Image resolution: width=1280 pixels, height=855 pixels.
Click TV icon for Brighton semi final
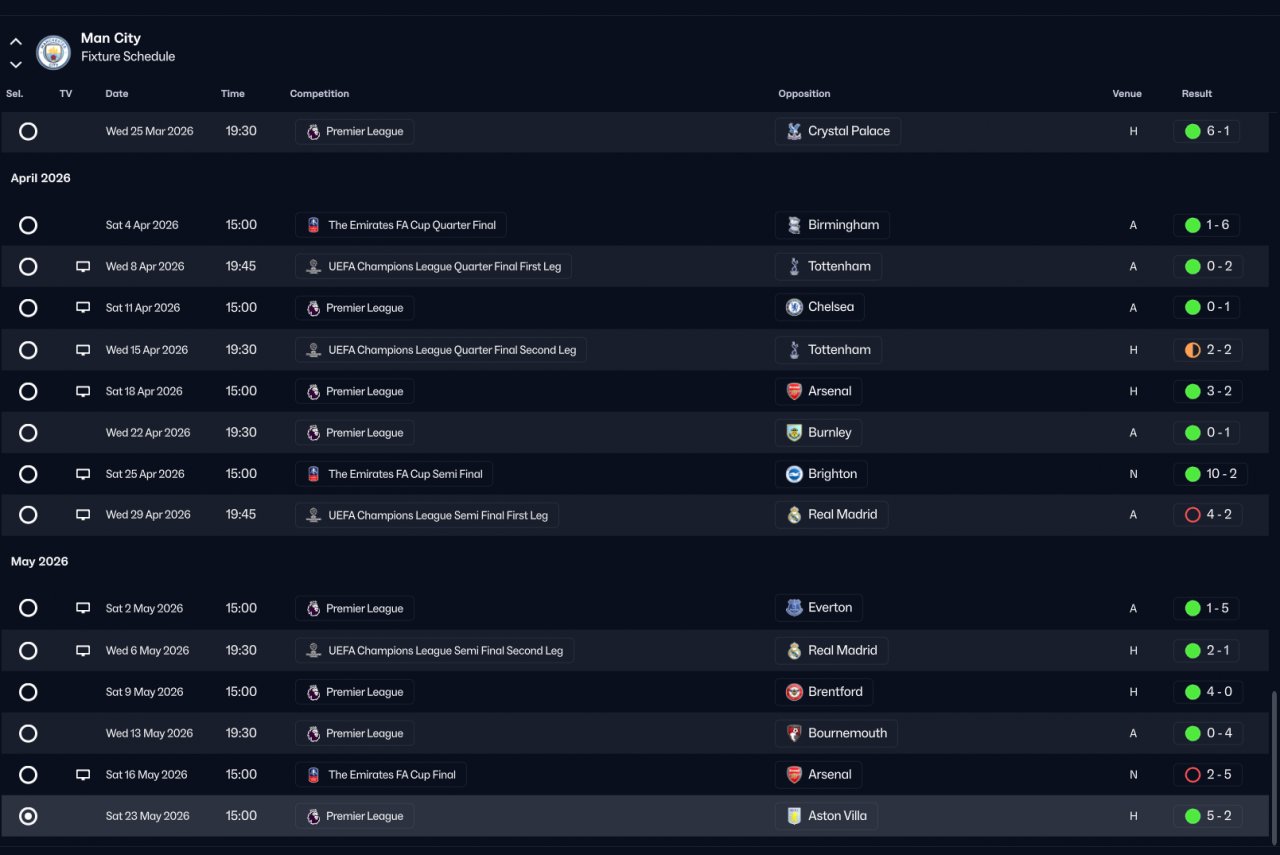83,474
